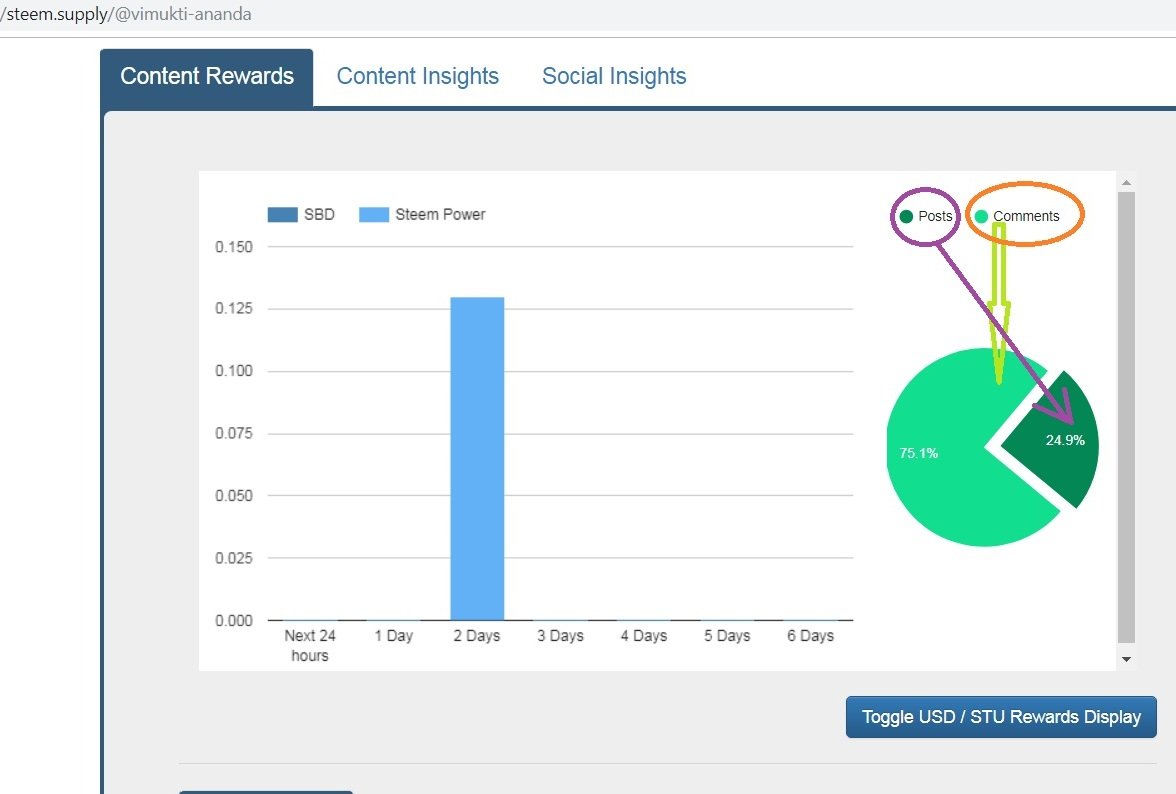1176x794 pixels.
Task: Click the '0.075' y-axis value
Action: click(234, 433)
